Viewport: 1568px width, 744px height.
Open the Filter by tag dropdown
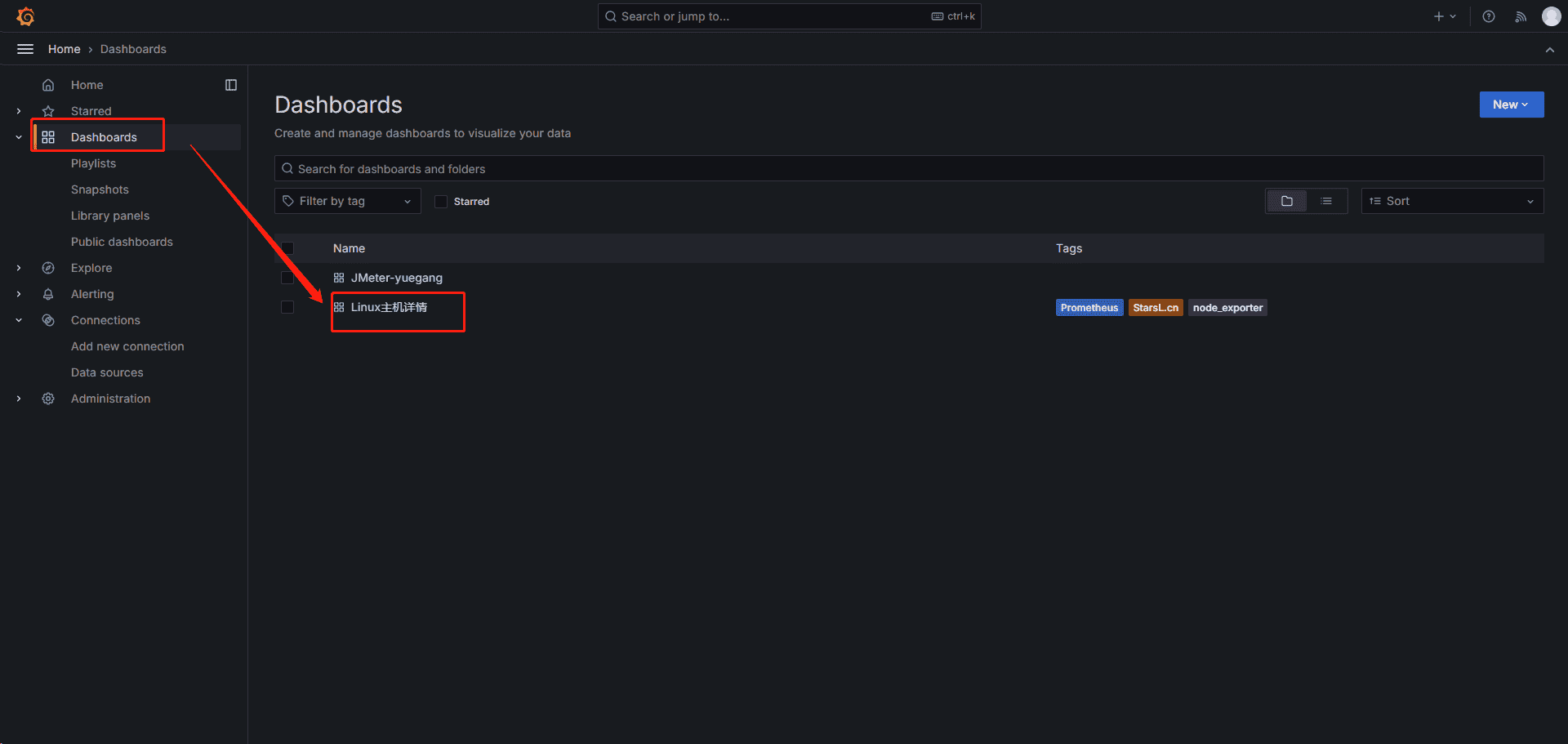[x=347, y=200]
